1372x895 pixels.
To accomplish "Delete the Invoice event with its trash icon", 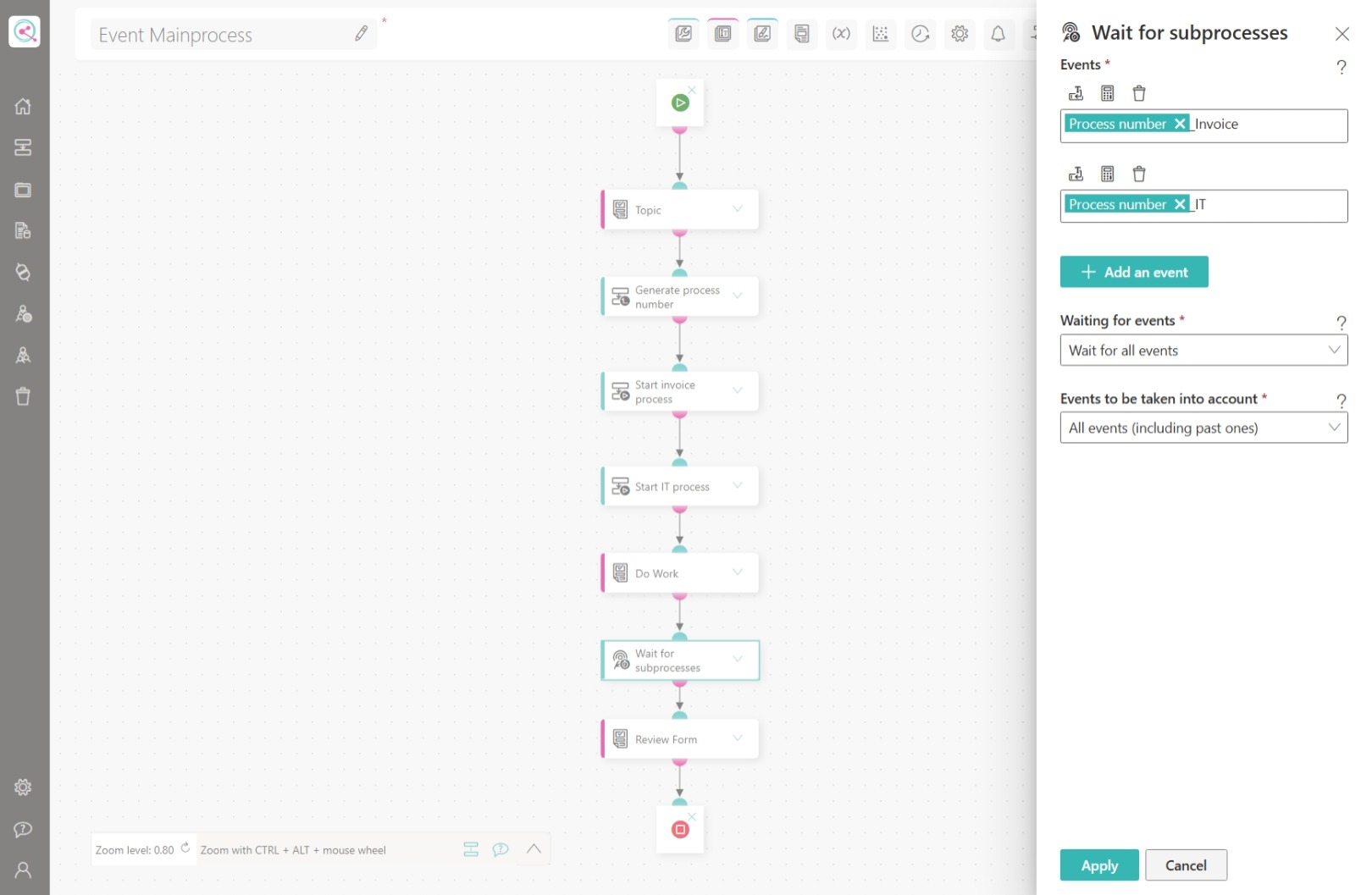I will pyautogui.click(x=1139, y=93).
